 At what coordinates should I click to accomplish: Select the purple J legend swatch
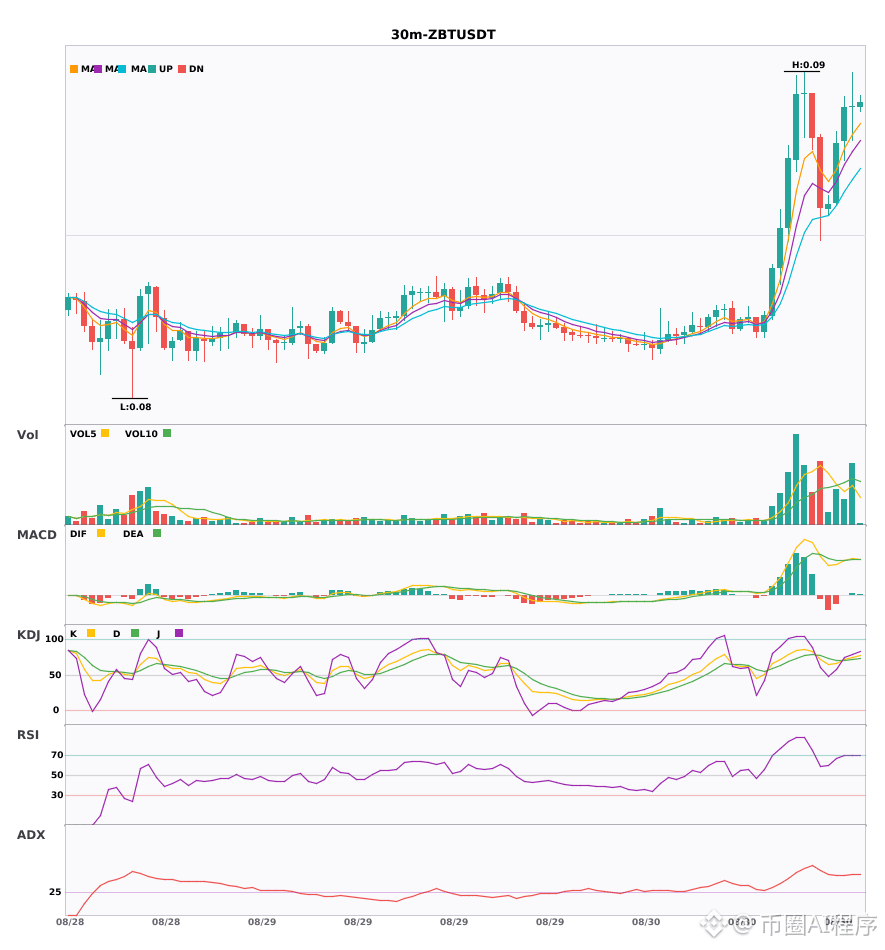[179, 633]
